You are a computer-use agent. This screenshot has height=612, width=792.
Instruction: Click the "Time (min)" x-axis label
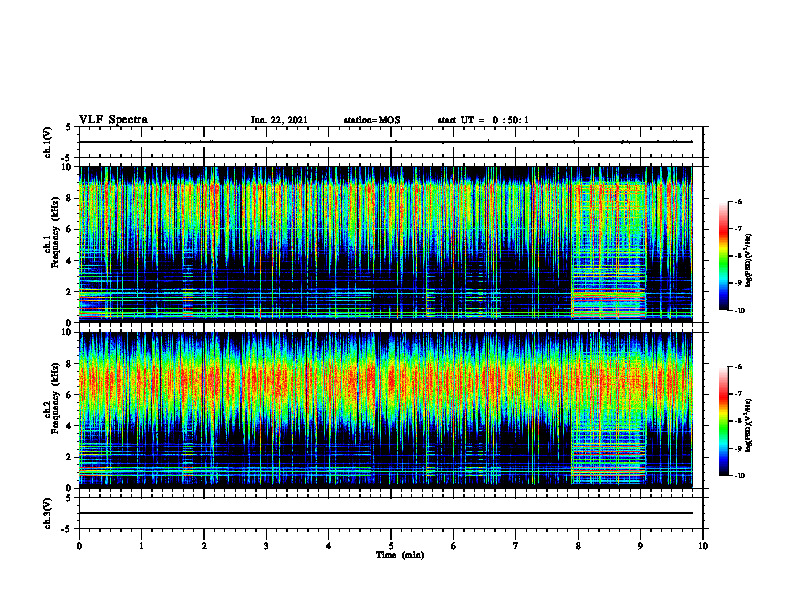[x=400, y=555]
